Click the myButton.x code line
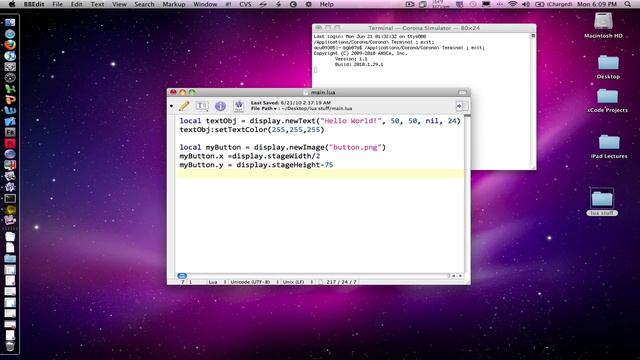The height and width of the screenshot is (360, 640). click(250, 156)
